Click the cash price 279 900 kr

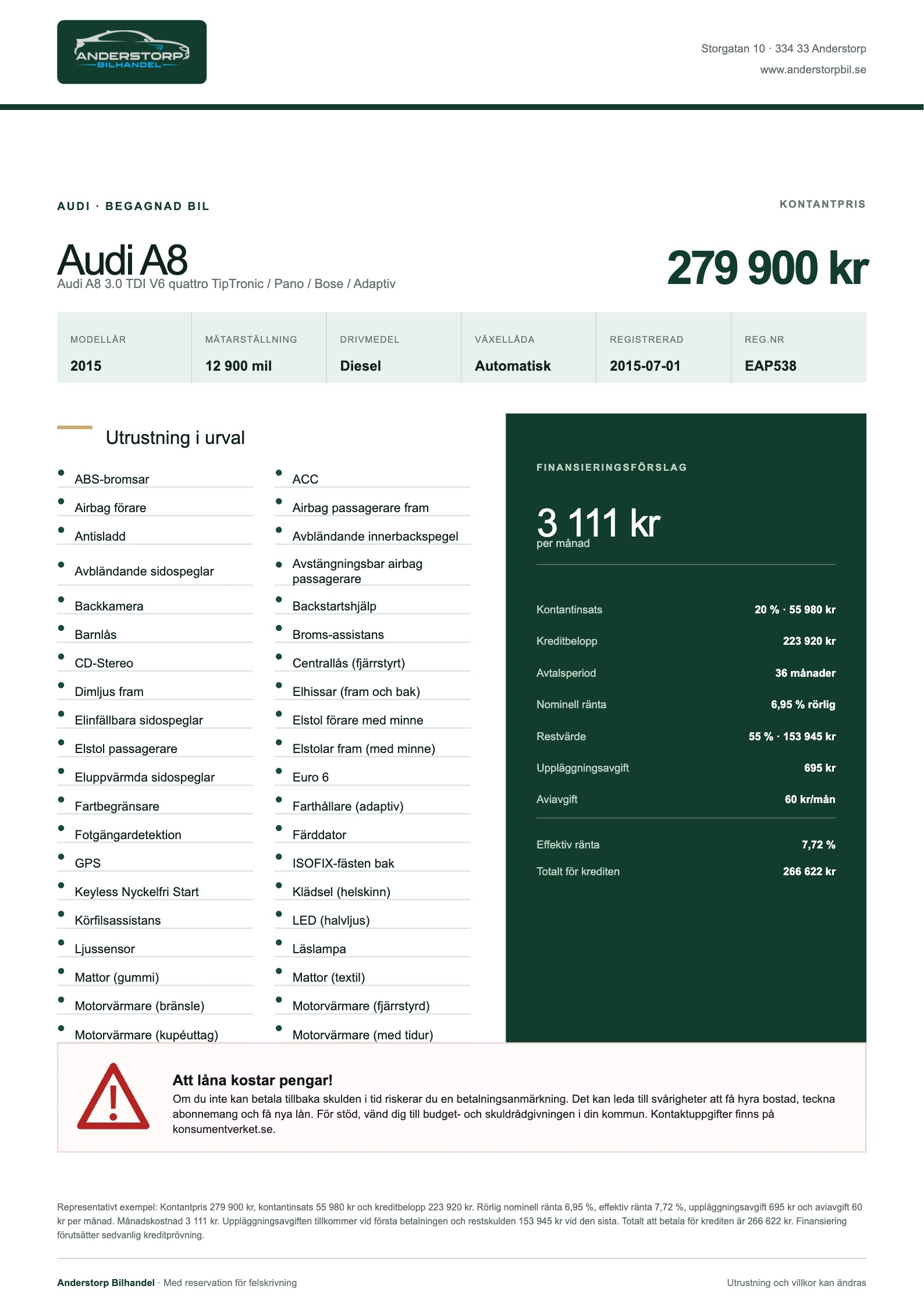767,268
